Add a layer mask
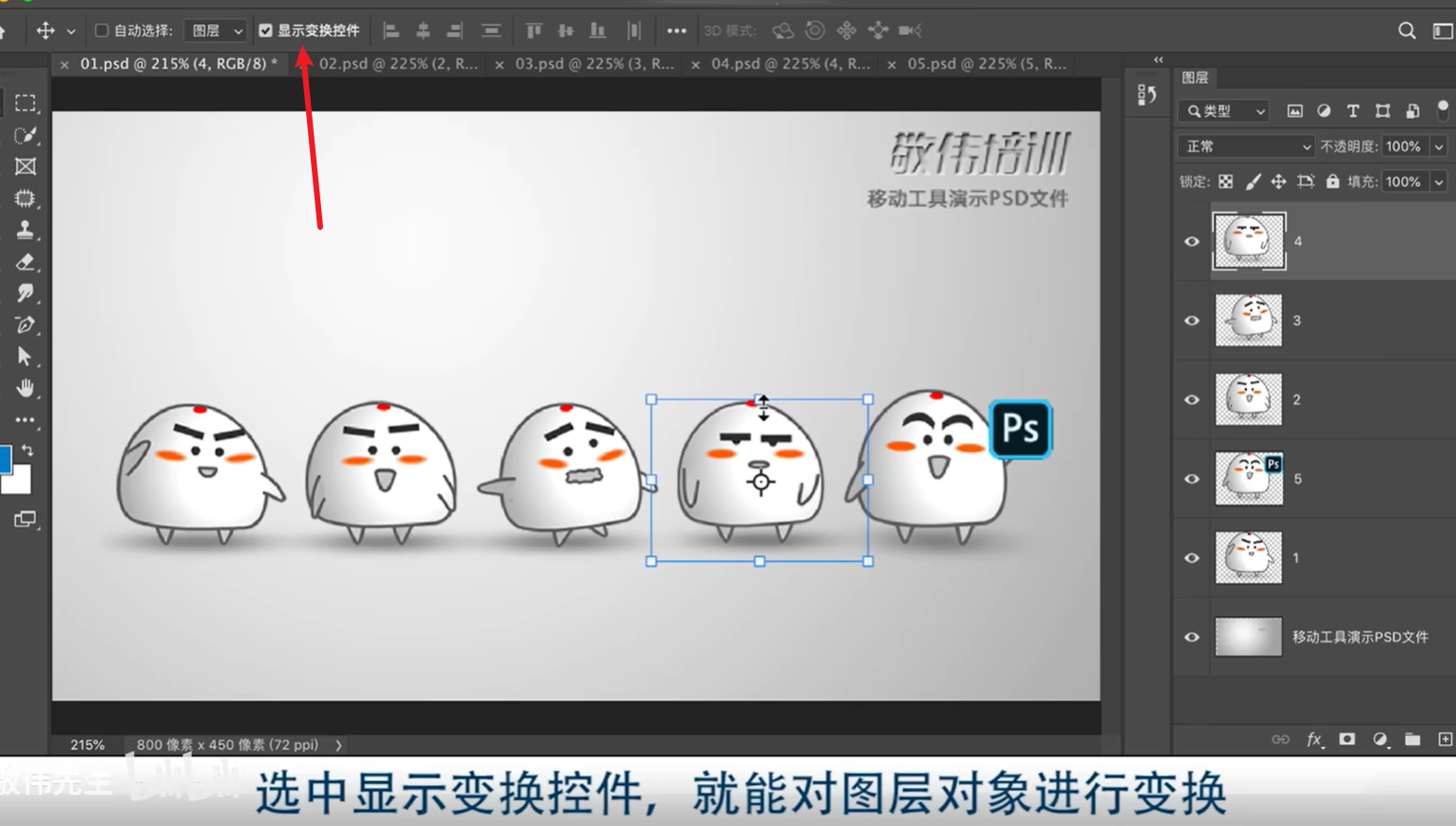This screenshot has width=1456, height=826. (1347, 740)
